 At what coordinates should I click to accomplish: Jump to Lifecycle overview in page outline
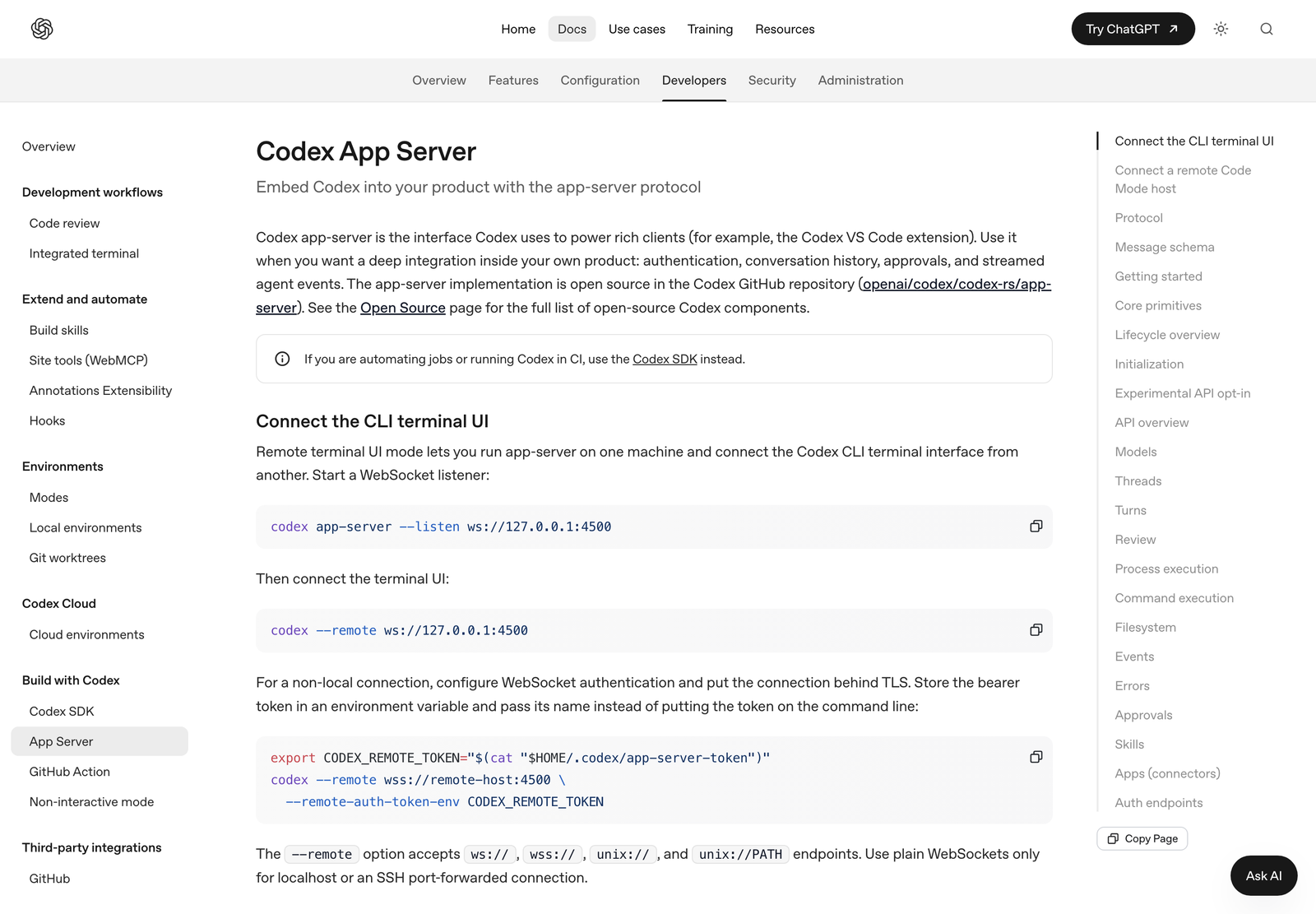pos(1167,335)
